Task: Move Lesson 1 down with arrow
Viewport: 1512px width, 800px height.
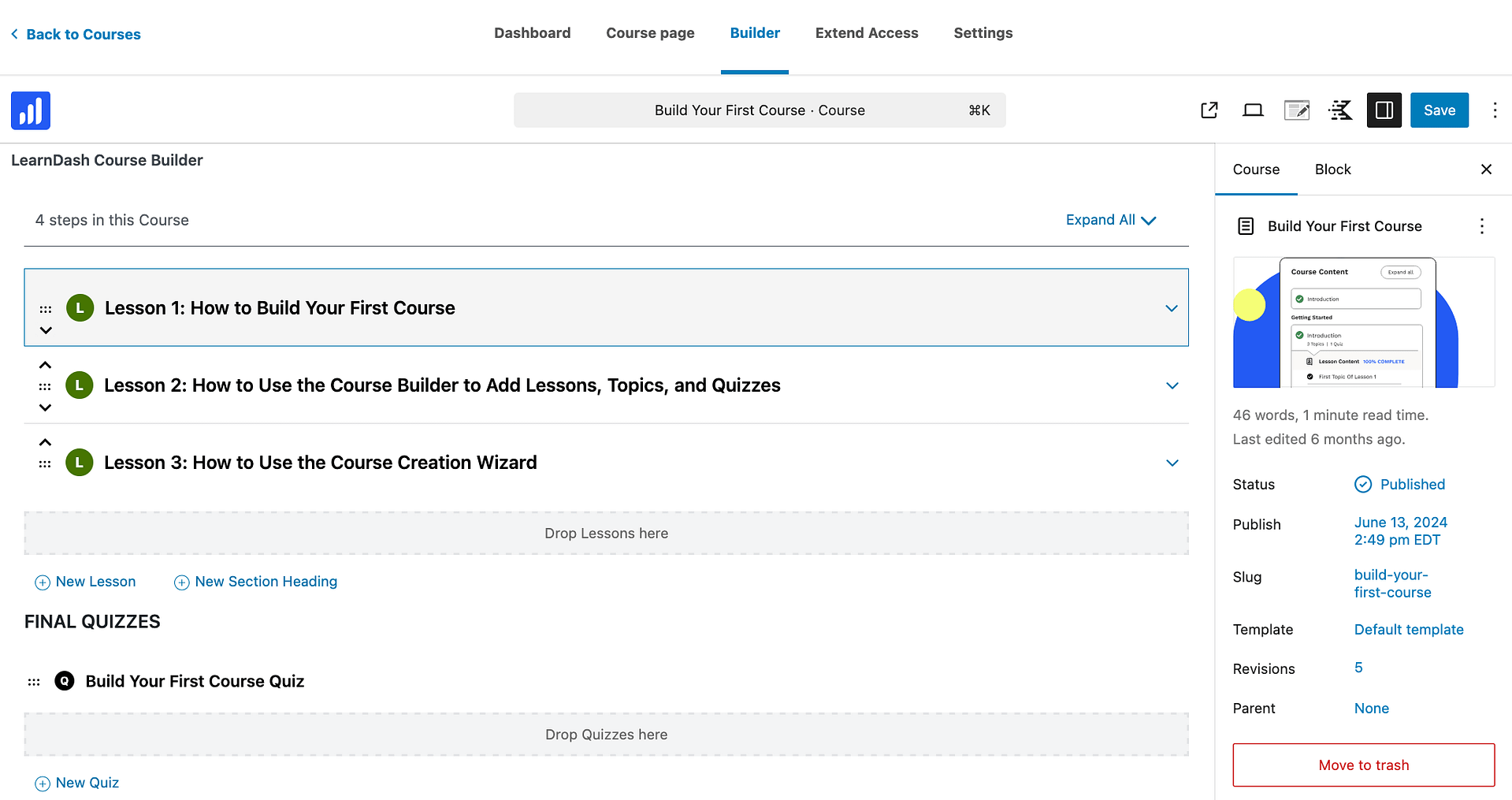Action: 46,330
